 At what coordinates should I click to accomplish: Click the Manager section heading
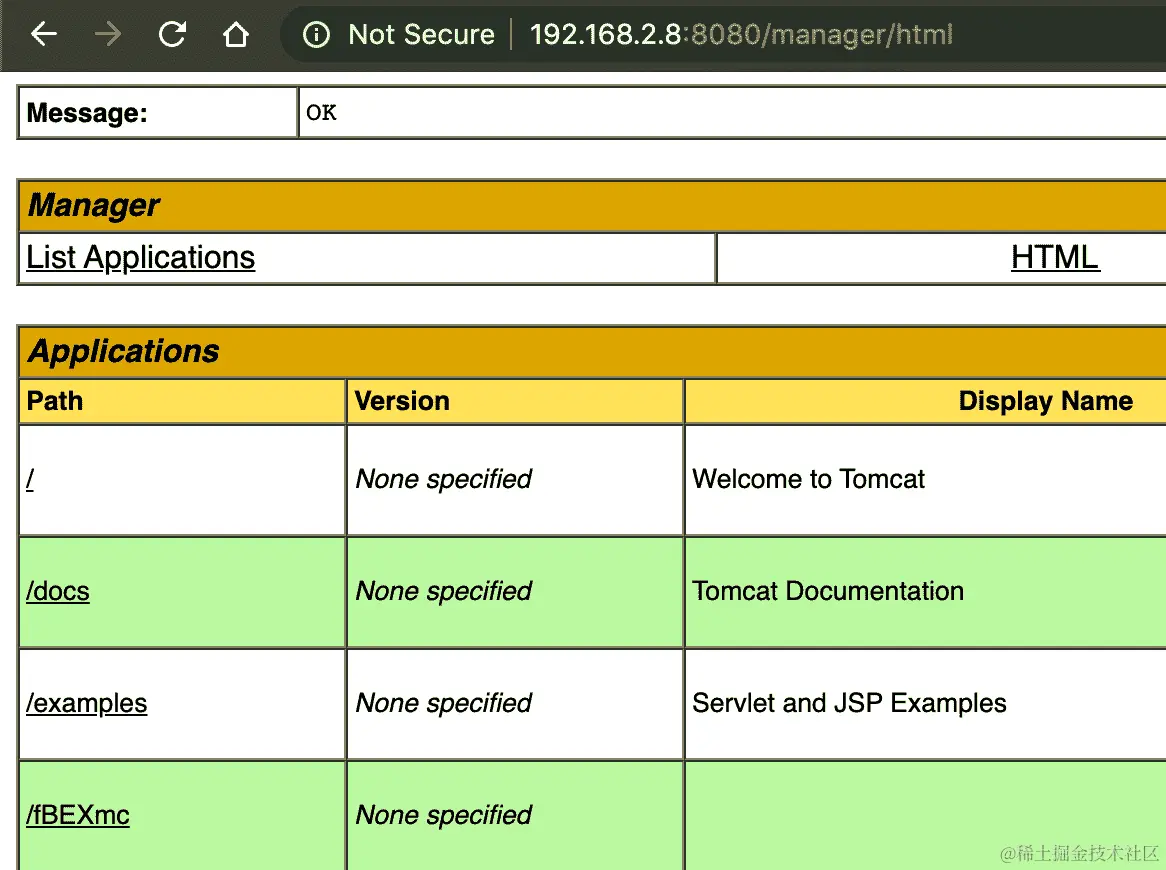94,205
